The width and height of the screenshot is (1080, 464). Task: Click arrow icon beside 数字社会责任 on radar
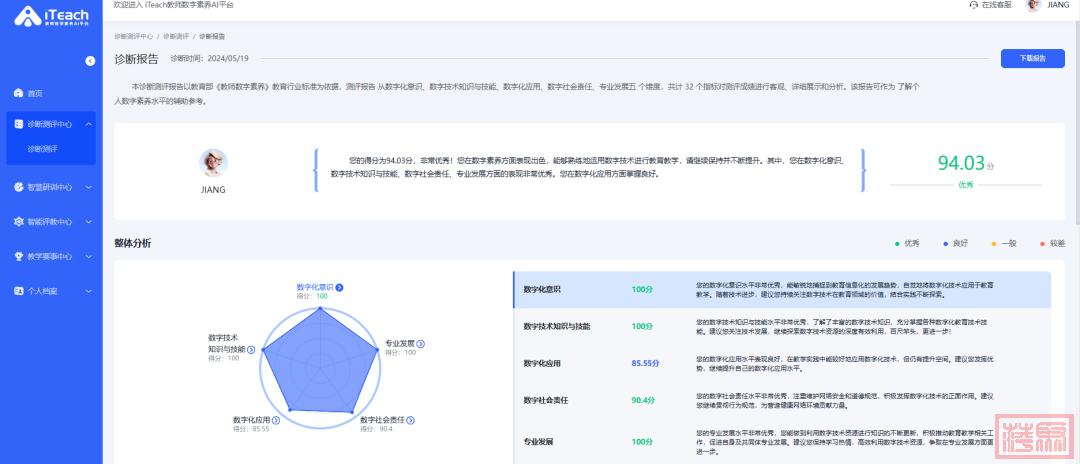point(410,420)
